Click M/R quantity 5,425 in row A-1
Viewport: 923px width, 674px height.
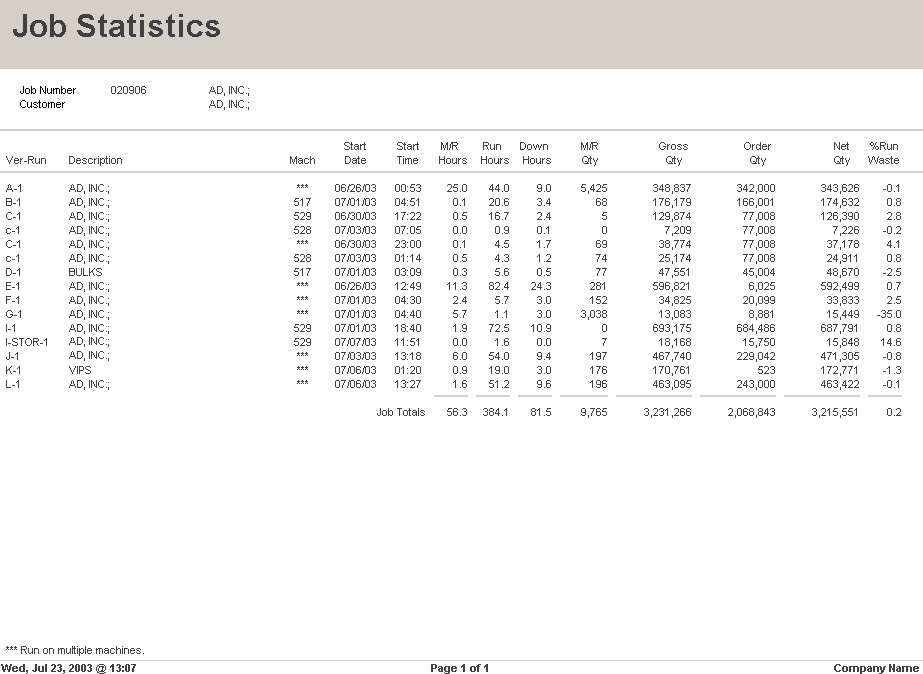tap(593, 188)
